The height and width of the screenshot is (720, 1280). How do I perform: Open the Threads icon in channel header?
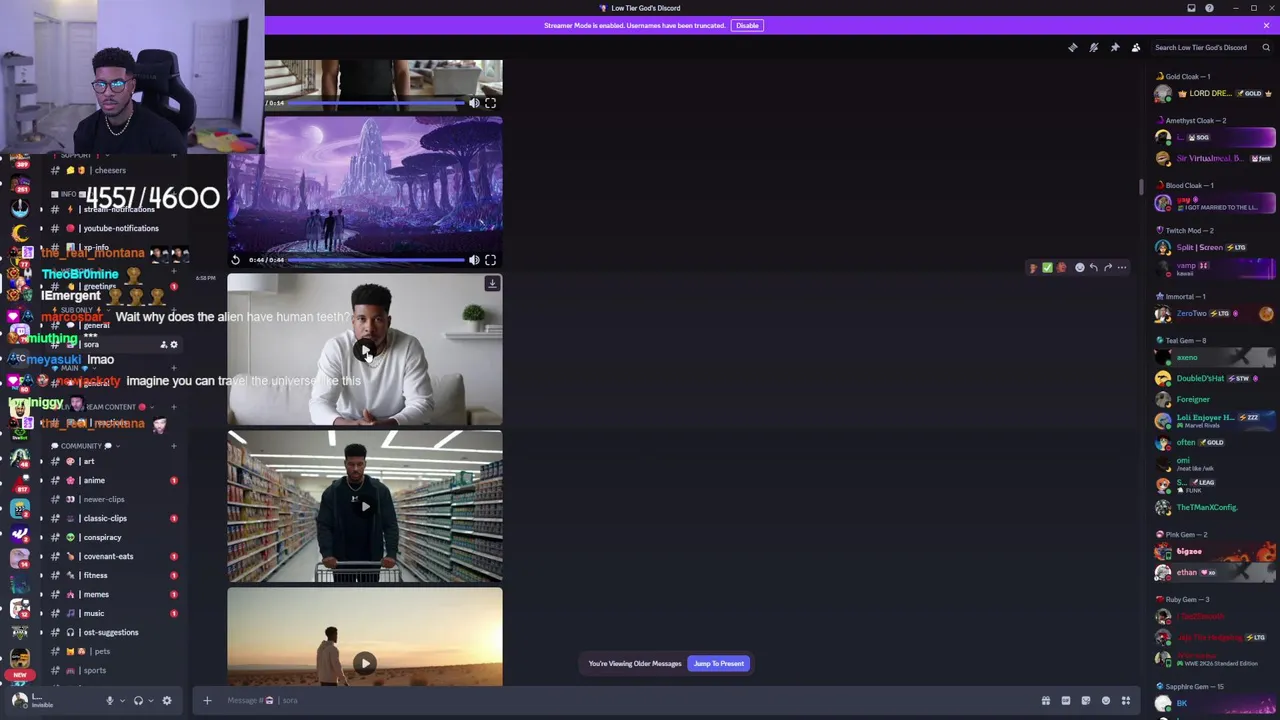click(1073, 47)
